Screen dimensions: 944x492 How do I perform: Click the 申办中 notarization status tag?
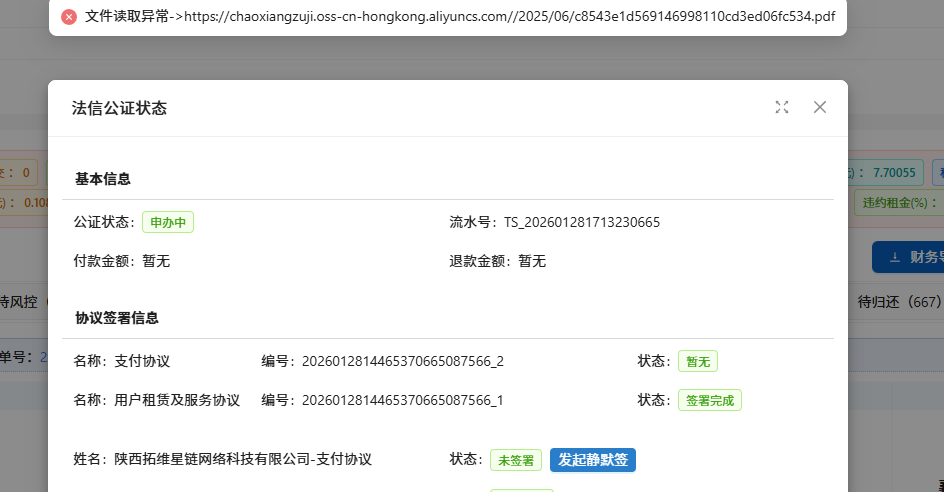(167, 222)
